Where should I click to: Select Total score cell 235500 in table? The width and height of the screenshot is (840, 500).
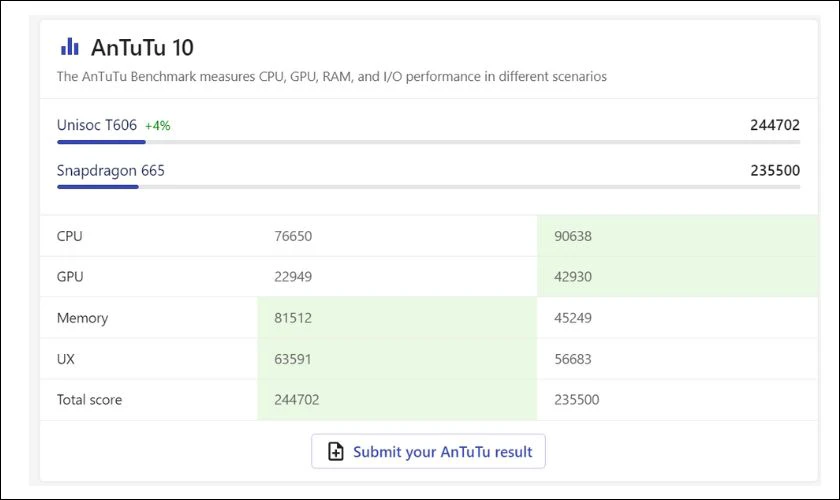point(576,400)
